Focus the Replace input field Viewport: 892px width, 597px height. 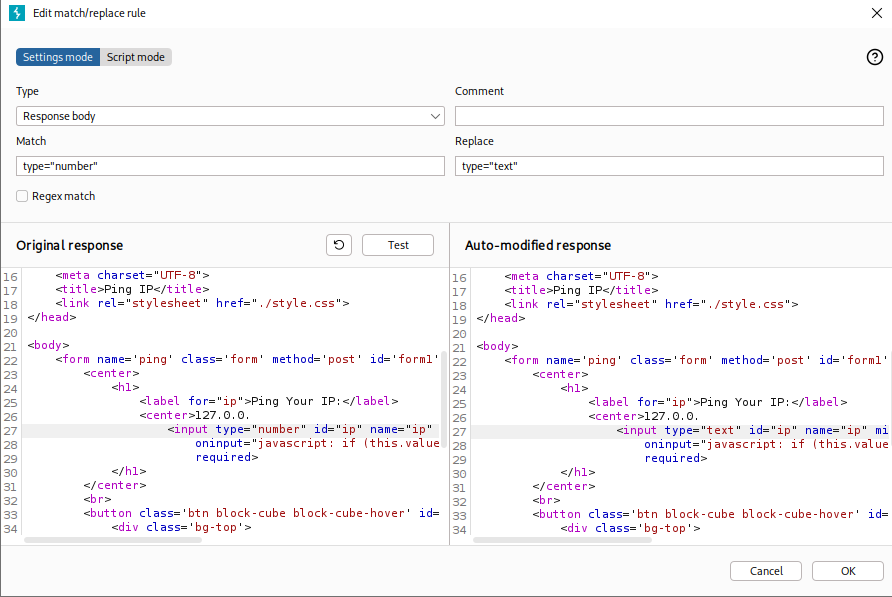pyautogui.click(x=669, y=166)
